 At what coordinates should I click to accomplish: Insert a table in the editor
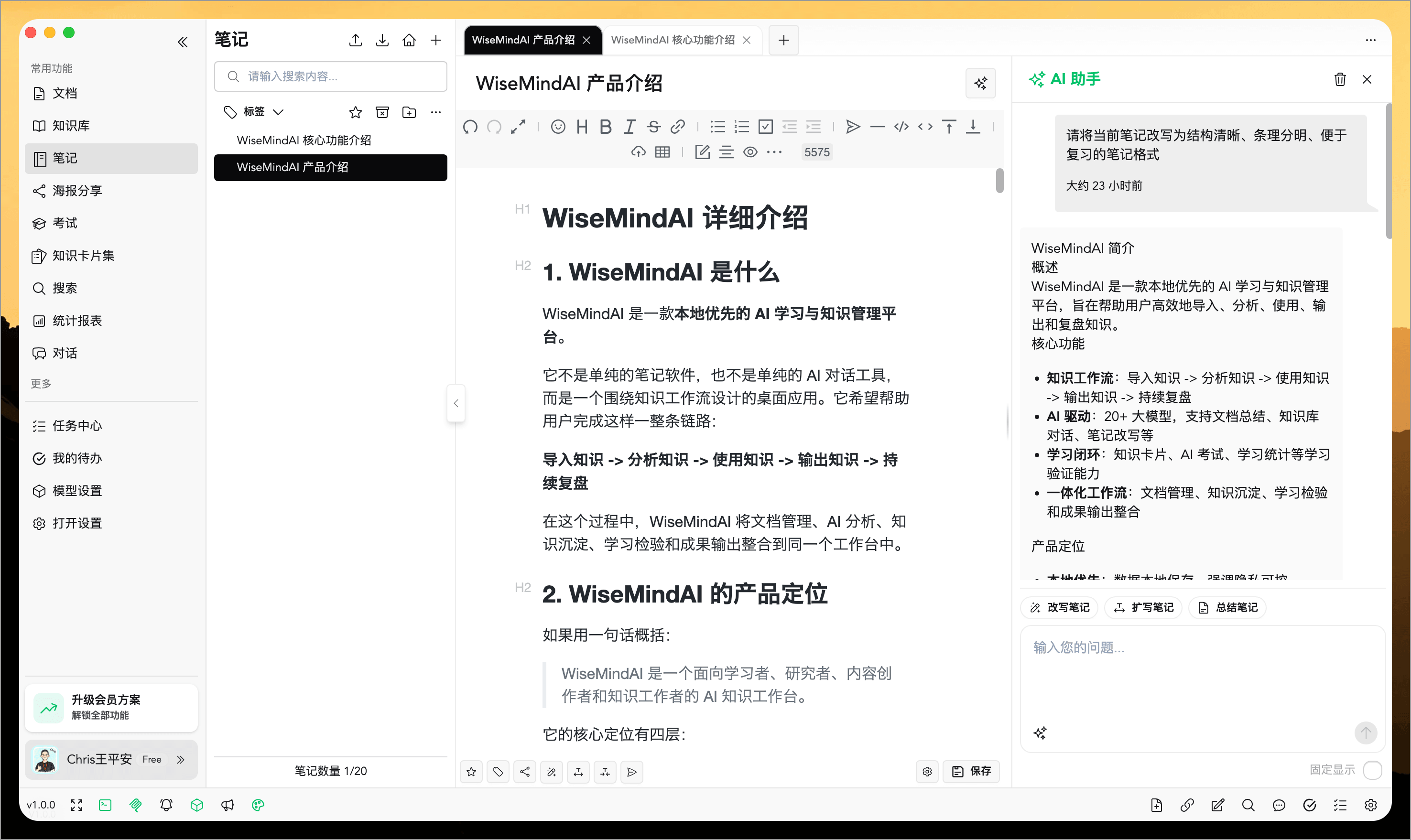(662, 151)
